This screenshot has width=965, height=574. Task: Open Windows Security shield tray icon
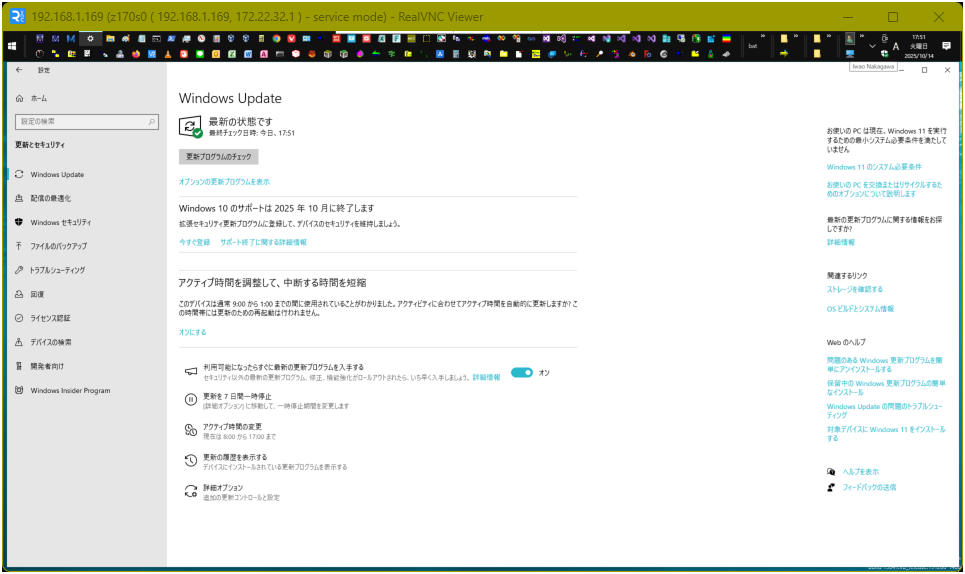coord(884,54)
